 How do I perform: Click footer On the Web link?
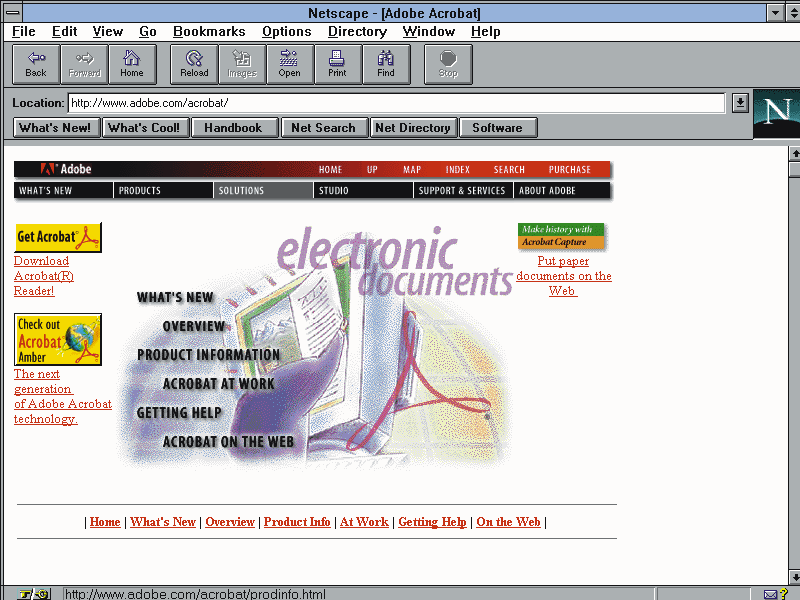pyautogui.click(x=508, y=522)
